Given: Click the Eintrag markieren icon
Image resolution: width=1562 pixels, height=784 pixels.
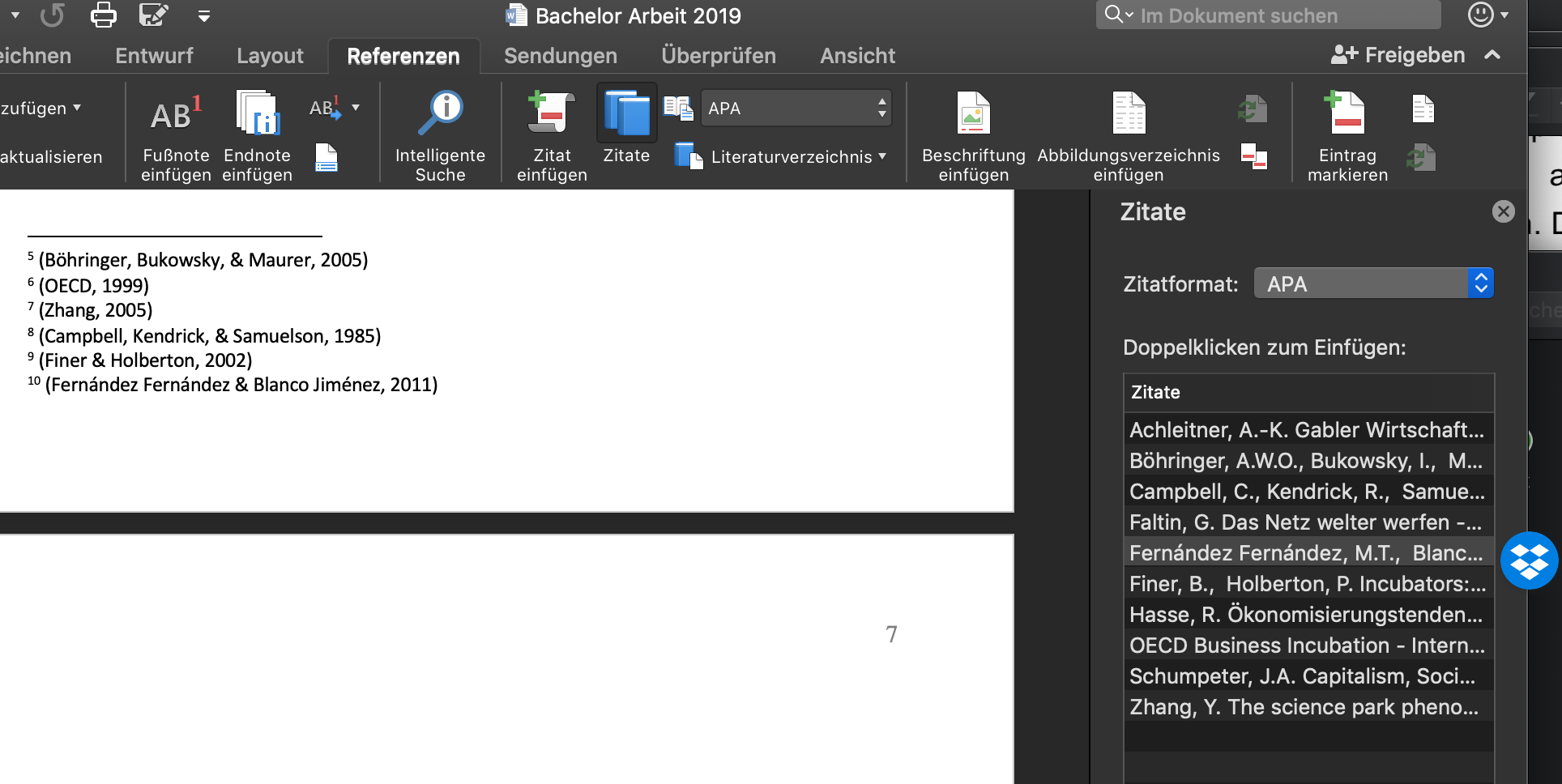Looking at the screenshot, I should [1346, 113].
